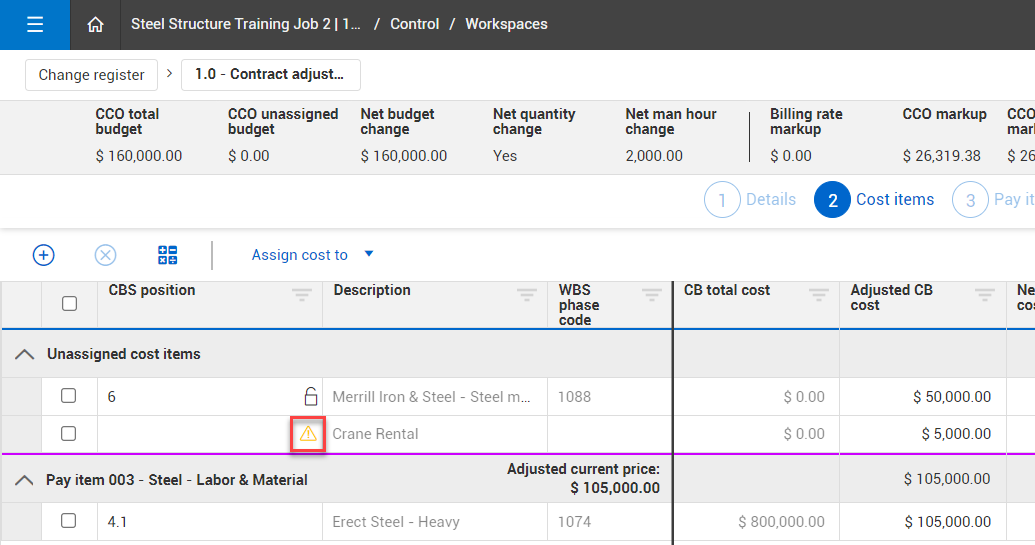Viewport: 1035px width, 545px height.
Task: Click the add cost item plus icon
Action: 44,255
